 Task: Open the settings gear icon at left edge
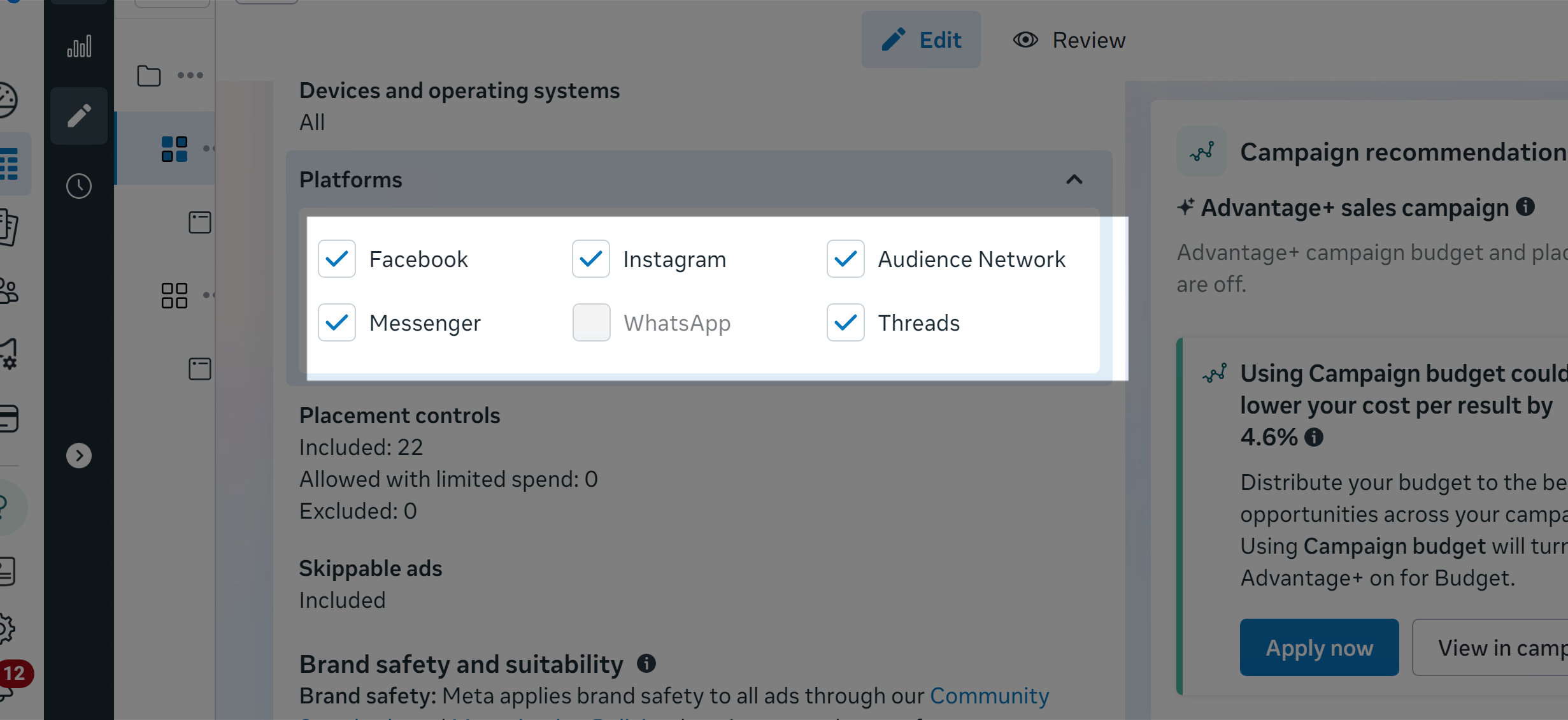(7, 628)
